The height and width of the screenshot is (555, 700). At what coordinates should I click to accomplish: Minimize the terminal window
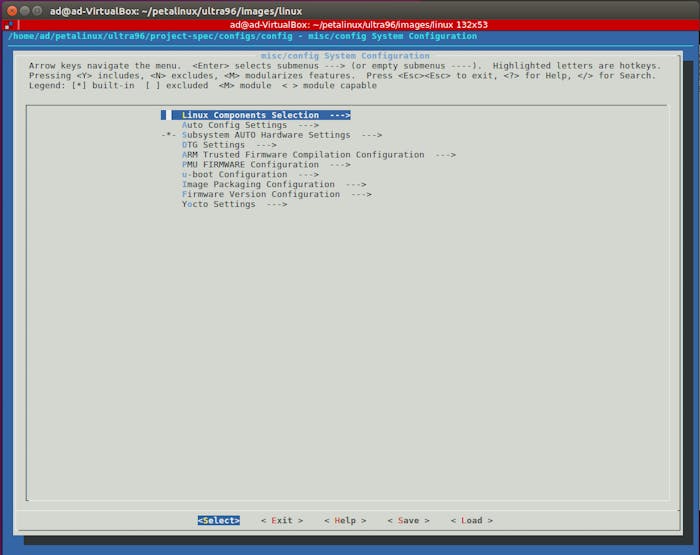pyautogui.click(x=25, y=10)
